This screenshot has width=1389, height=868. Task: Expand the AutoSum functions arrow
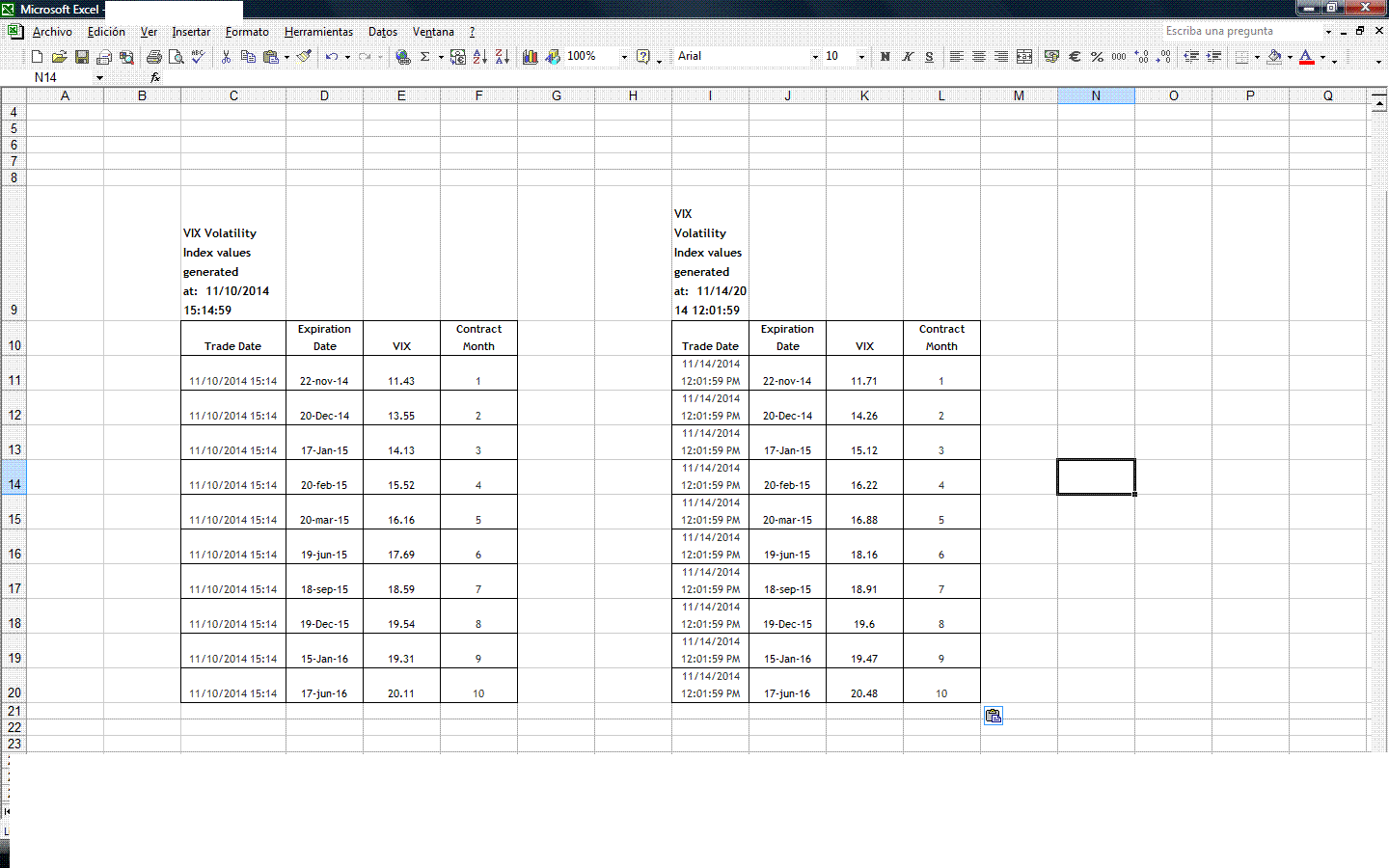tap(441, 57)
